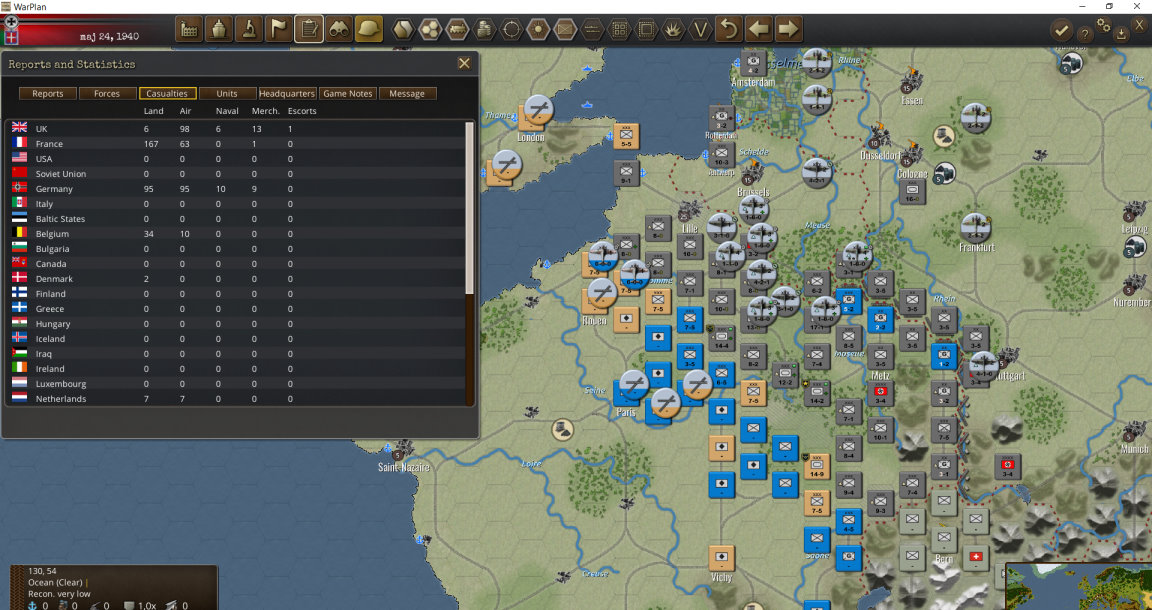Screen dimensions: 1152x610
Task: Select the France casualties row
Action: 235,143
